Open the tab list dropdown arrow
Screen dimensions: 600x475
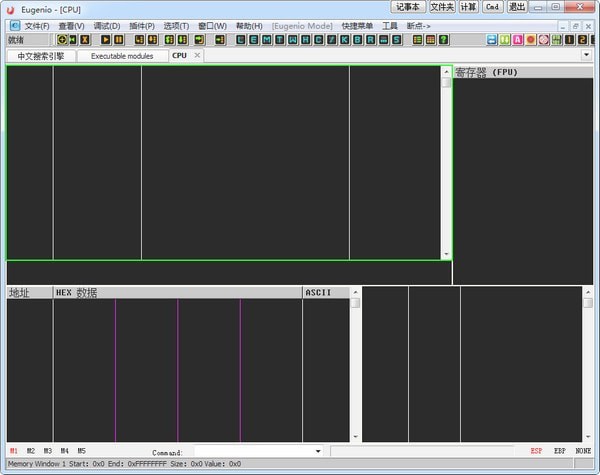(586, 55)
